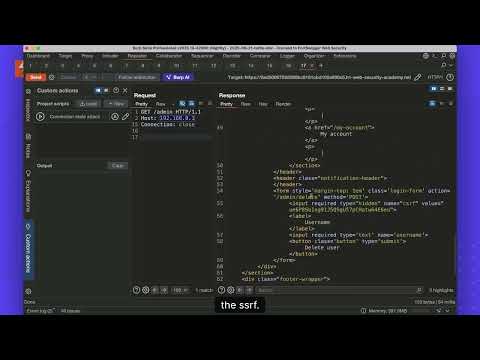Switch to the Dashboard tab

point(38,56)
